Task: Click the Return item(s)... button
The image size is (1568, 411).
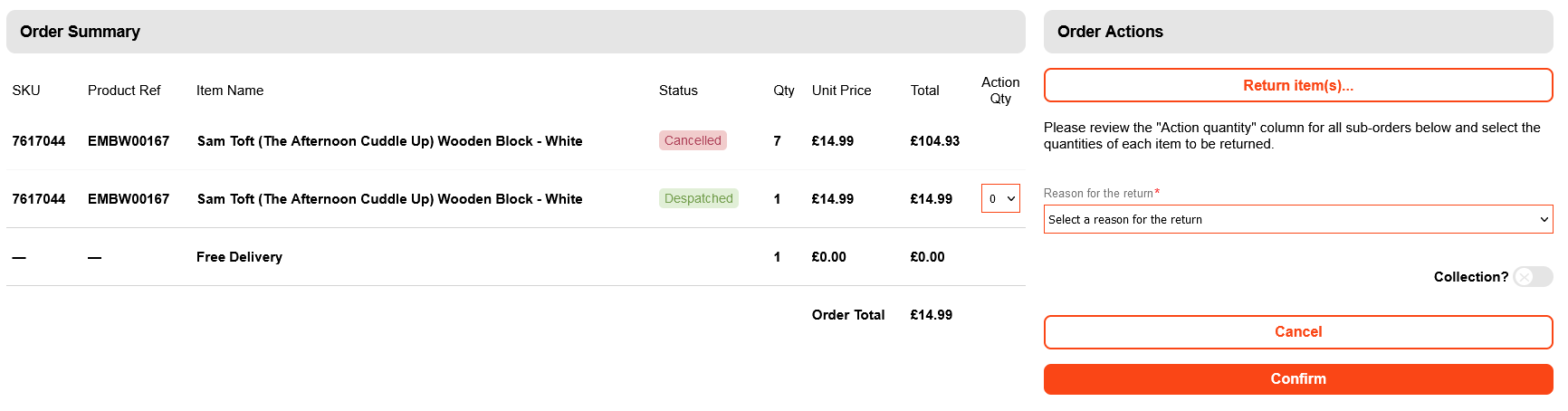Action: (1297, 86)
